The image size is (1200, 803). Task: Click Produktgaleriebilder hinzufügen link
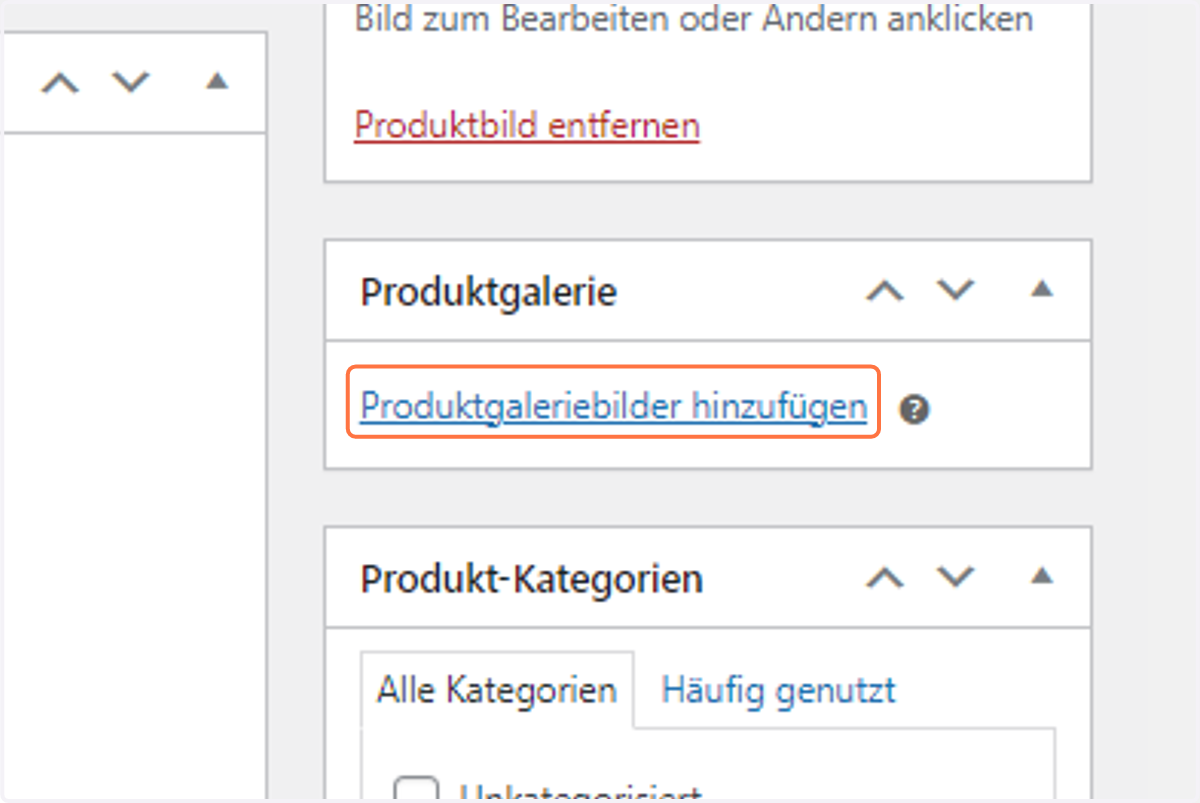[x=613, y=407]
